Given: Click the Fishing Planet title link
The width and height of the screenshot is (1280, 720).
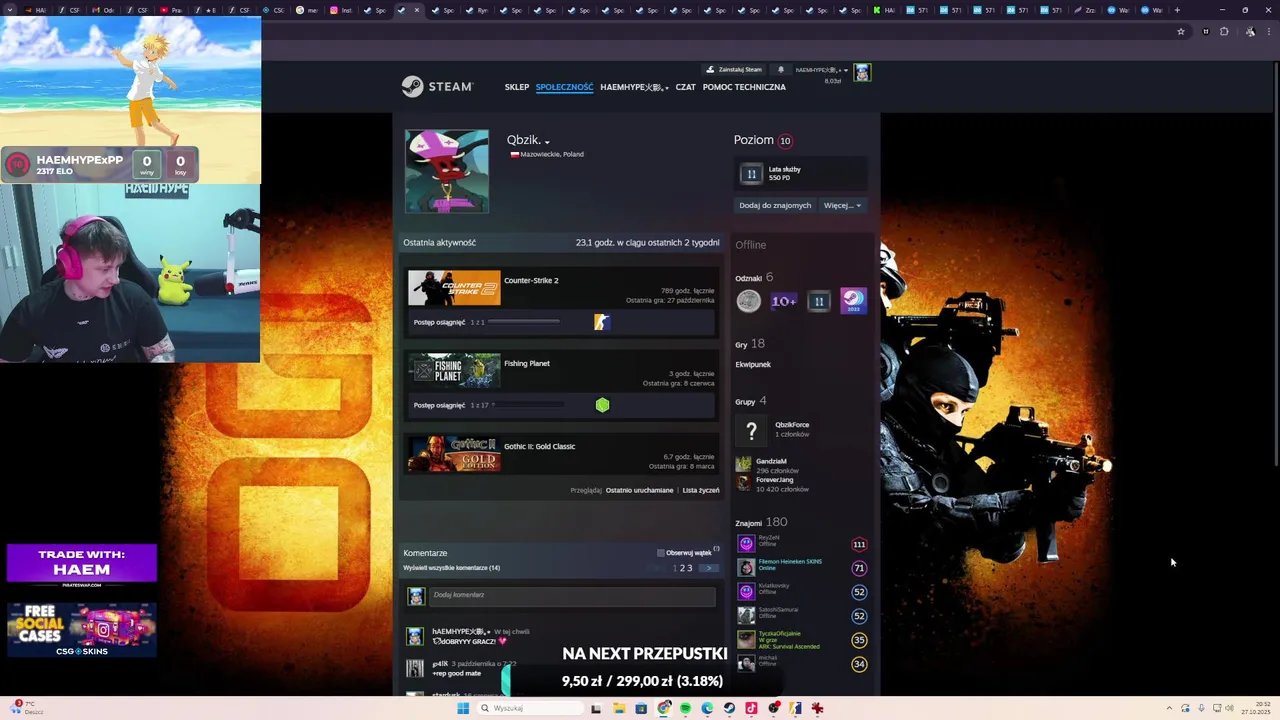Looking at the screenshot, I should [x=527, y=364].
